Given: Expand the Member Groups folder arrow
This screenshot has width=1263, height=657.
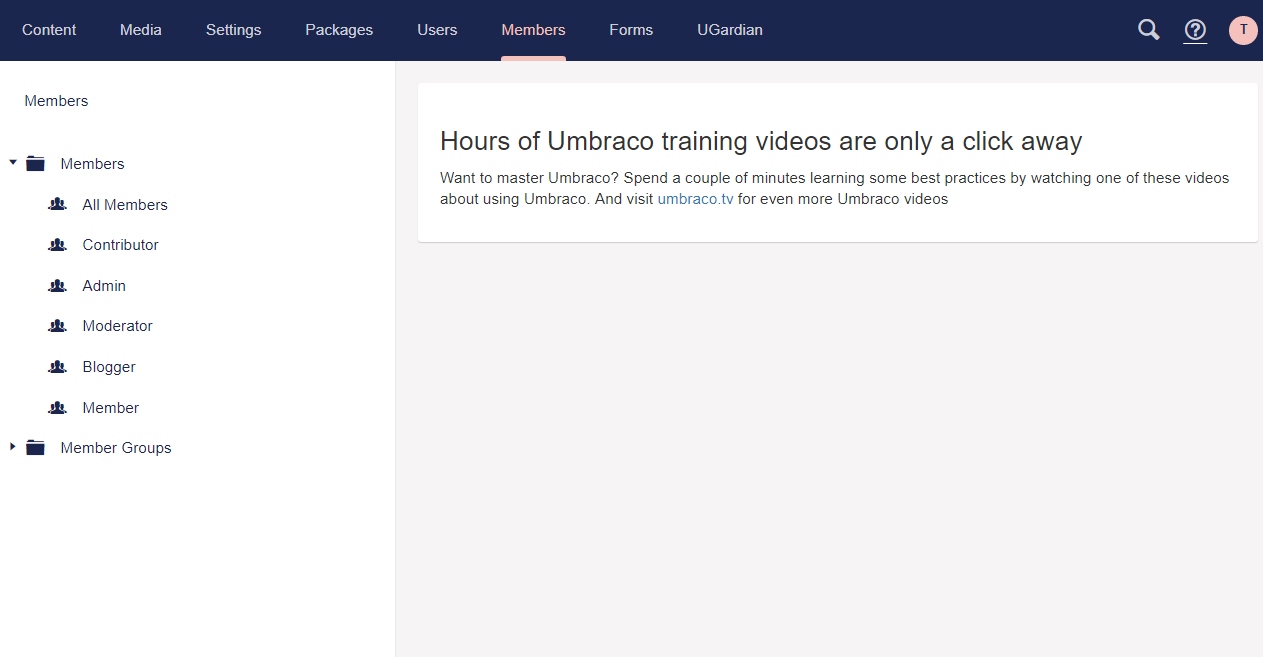Looking at the screenshot, I should coord(13,447).
